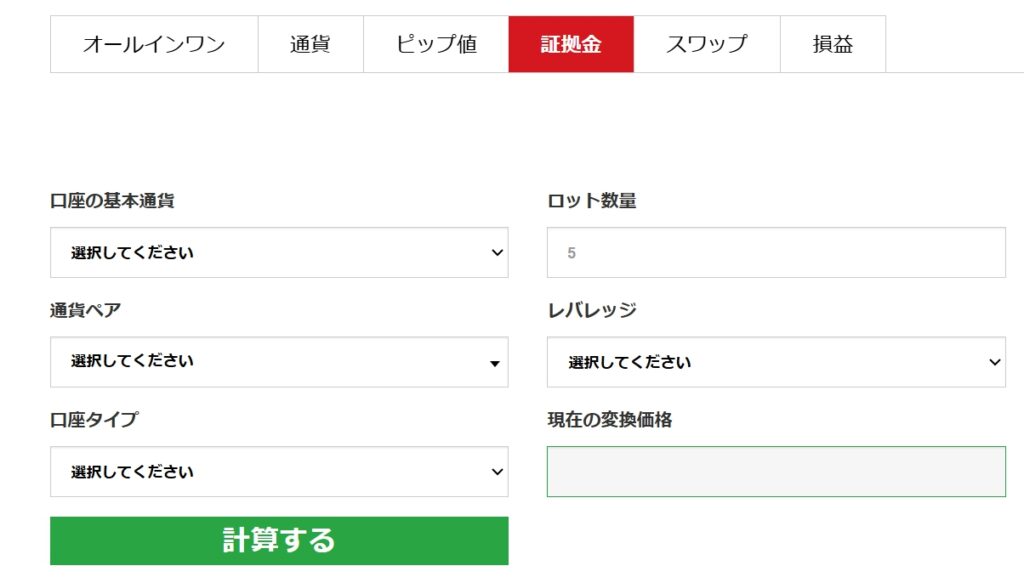This screenshot has width=1024, height=577.
Task: Open the 損益 tab
Action: (832, 44)
